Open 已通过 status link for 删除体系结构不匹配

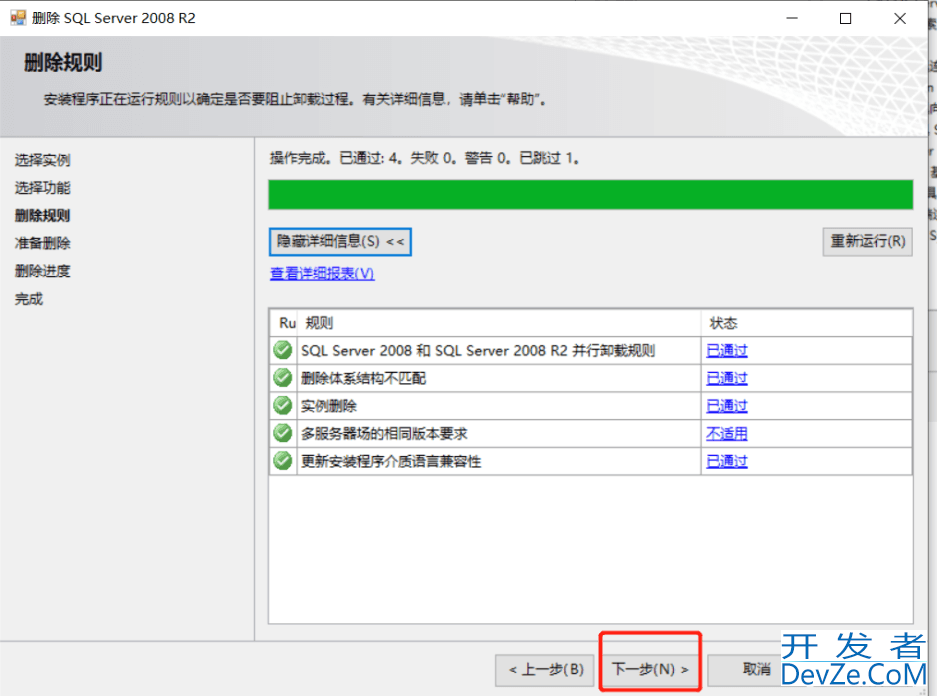727,378
